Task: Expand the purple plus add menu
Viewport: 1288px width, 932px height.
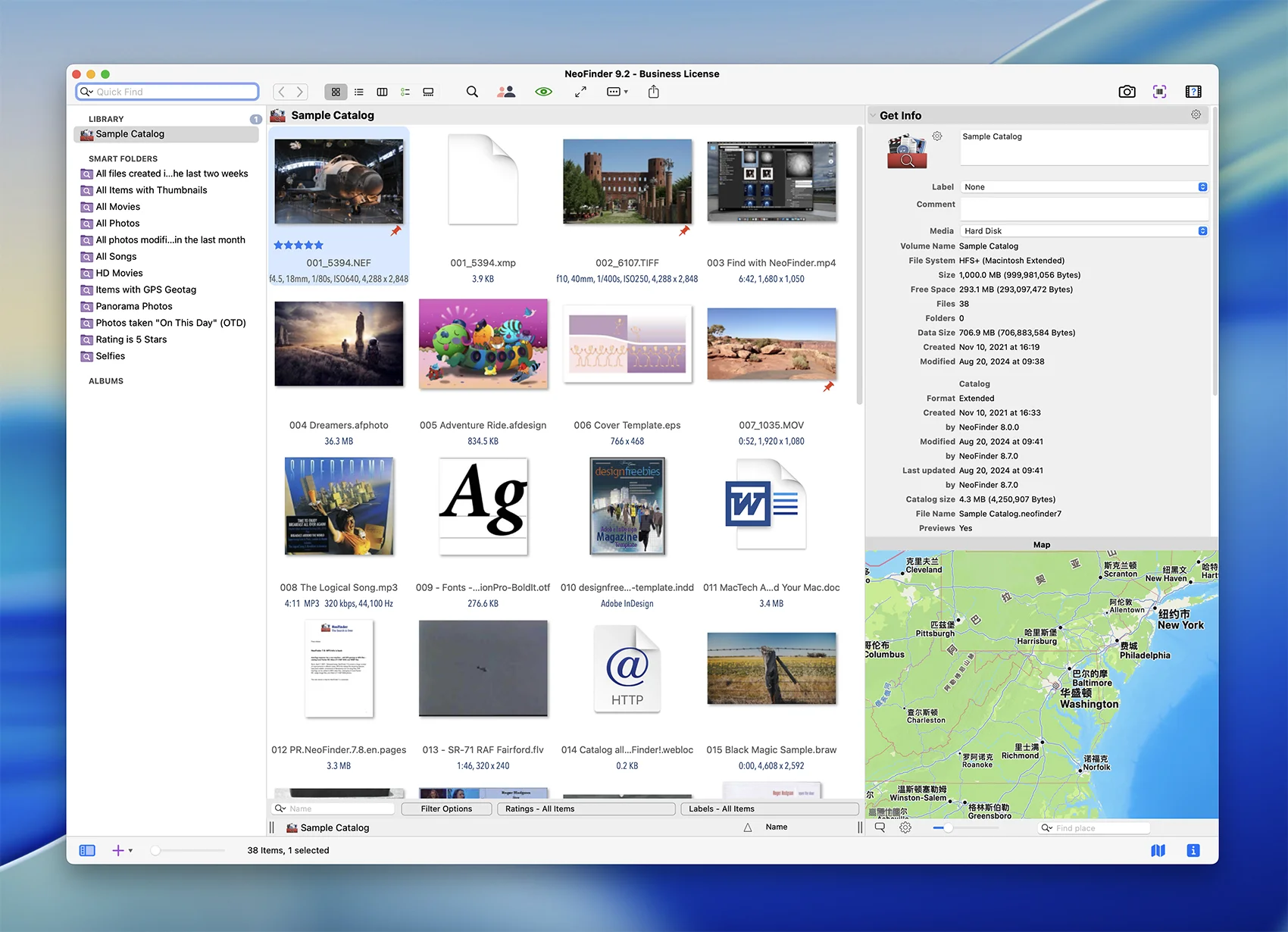Action: click(x=121, y=850)
